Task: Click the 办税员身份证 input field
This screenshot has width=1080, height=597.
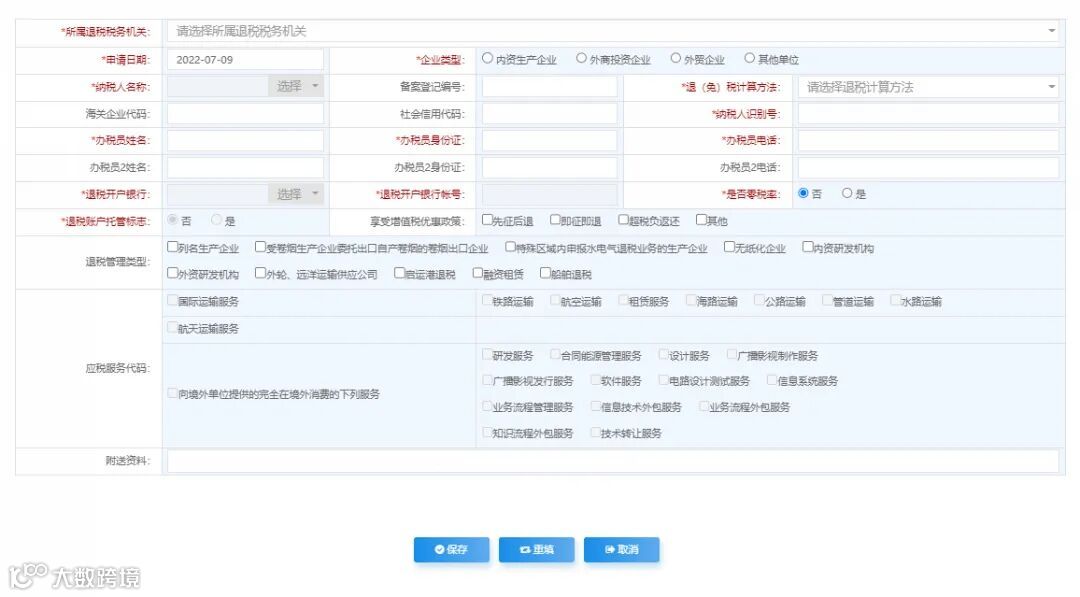Action: click(550, 140)
